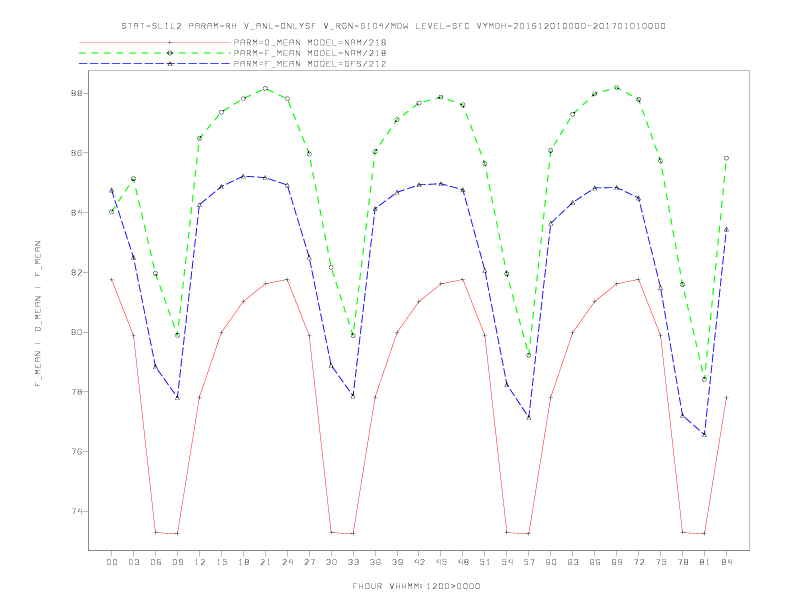
Task: Click the x-axis hour label 15
Action: tap(221, 562)
